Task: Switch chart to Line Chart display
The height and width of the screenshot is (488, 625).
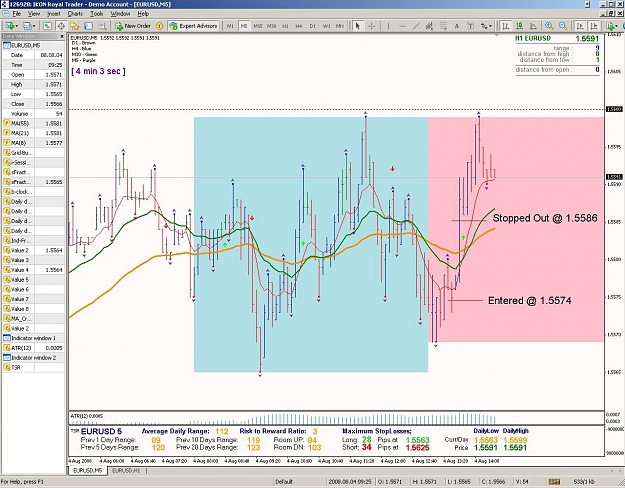Action: click(x=533, y=26)
